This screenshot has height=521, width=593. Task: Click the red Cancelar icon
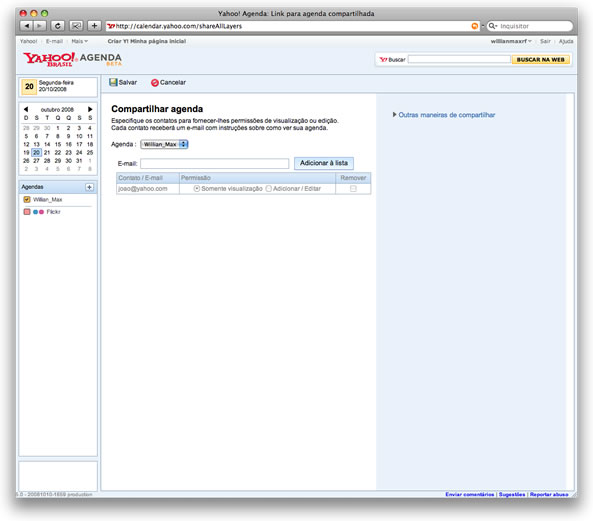(155, 82)
